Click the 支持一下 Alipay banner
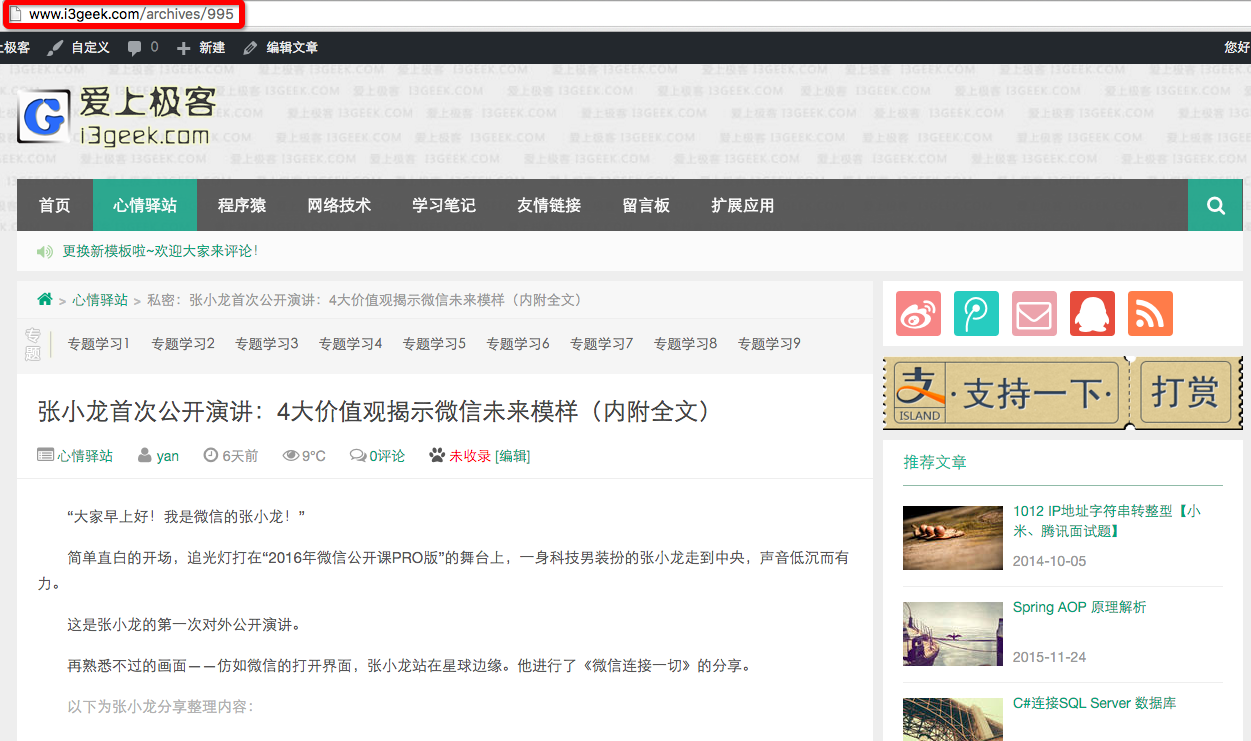Image resolution: width=1251 pixels, height=741 pixels. [1006, 393]
